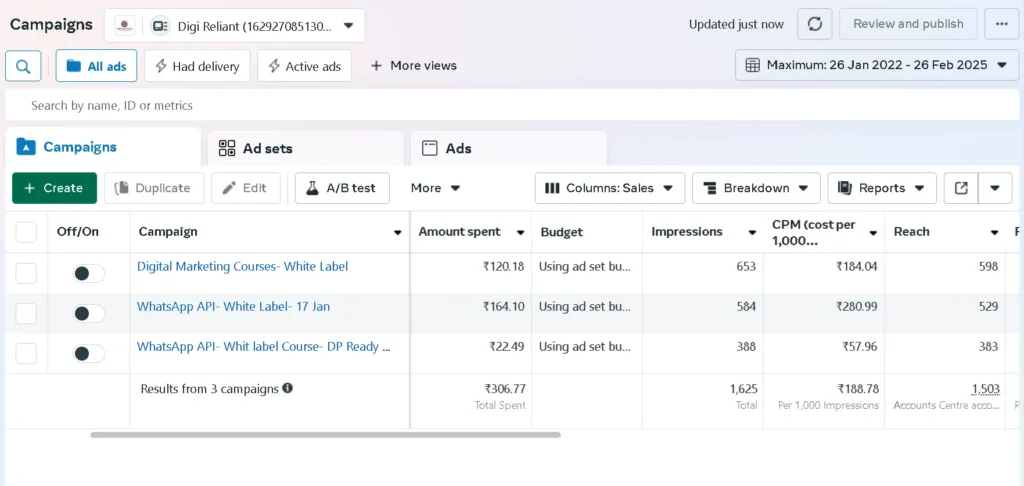Viewport: 1024px width, 486px height.
Task: Click the horizontal table scrollbar
Action: point(325,434)
